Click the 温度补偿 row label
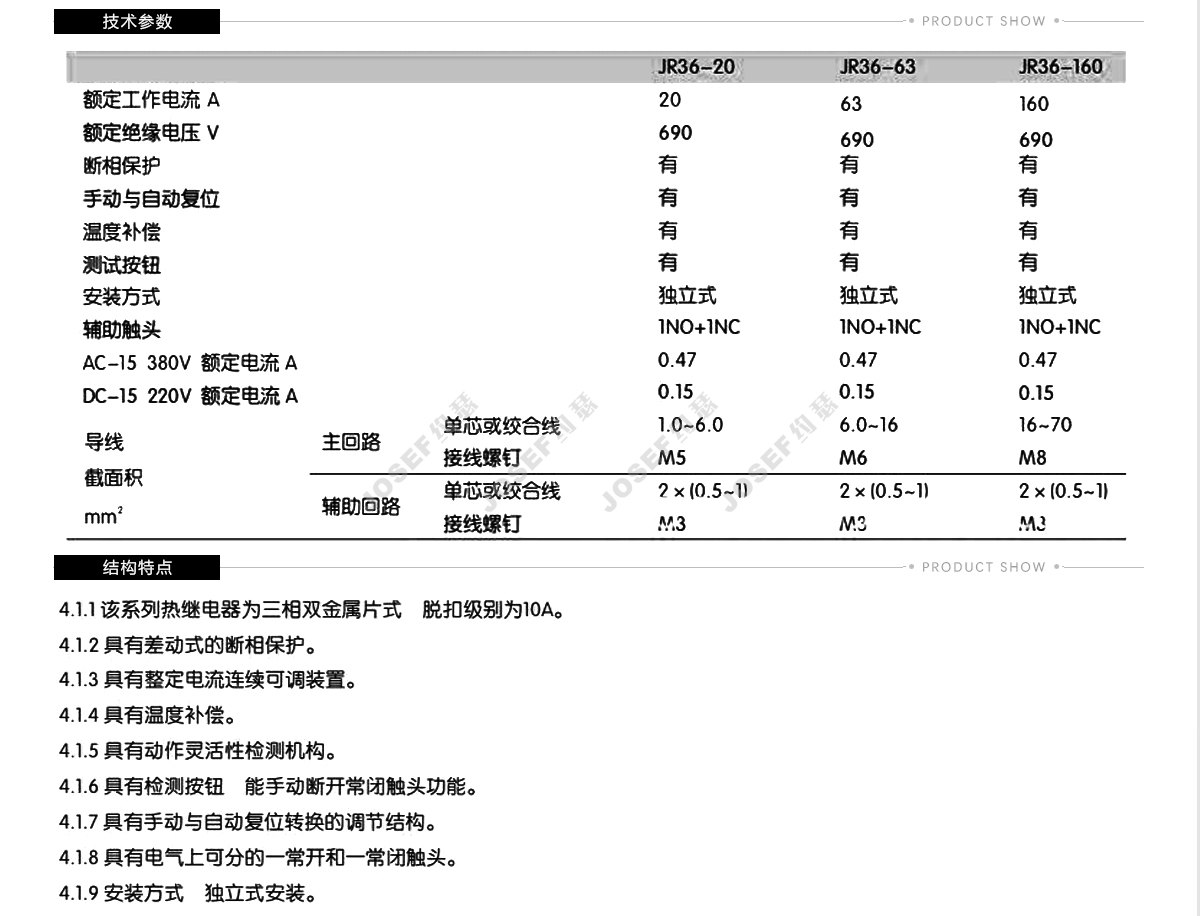1200x916 pixels. 121,232
